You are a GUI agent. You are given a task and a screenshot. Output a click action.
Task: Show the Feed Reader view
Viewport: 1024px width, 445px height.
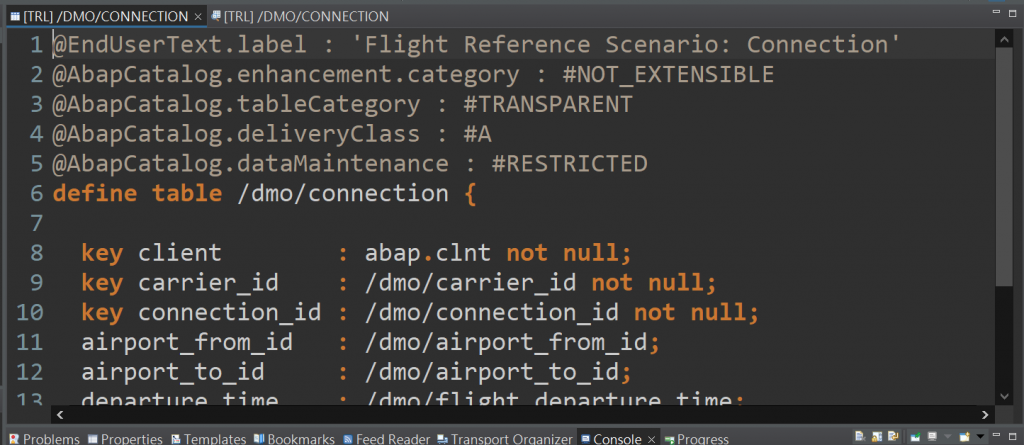coord(387,439)
